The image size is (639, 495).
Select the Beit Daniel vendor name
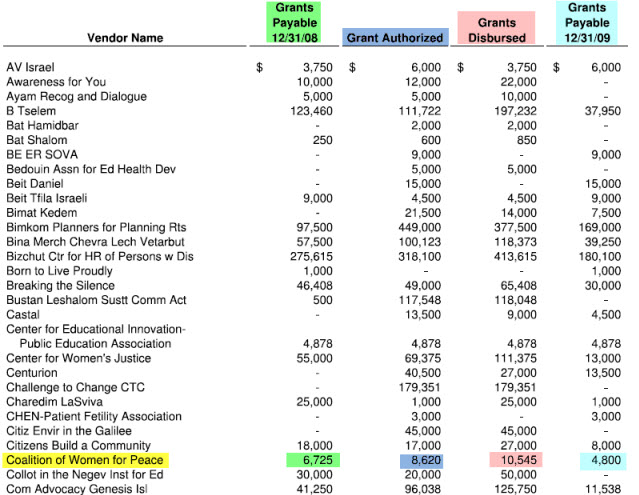pos(35,184)
